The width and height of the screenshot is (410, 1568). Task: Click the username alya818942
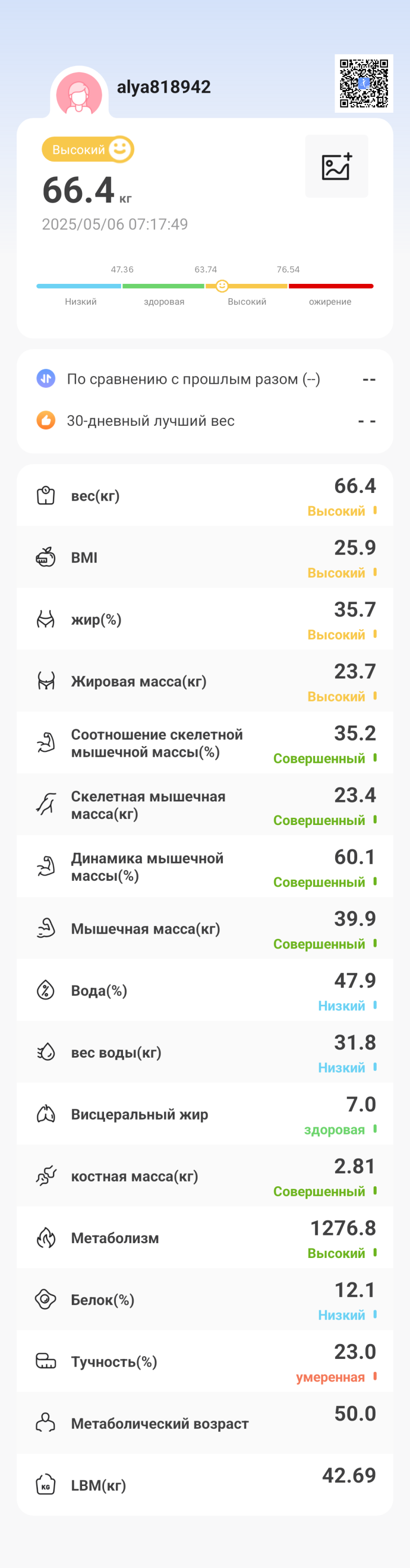pyautogui.click(x=163, y=87)
